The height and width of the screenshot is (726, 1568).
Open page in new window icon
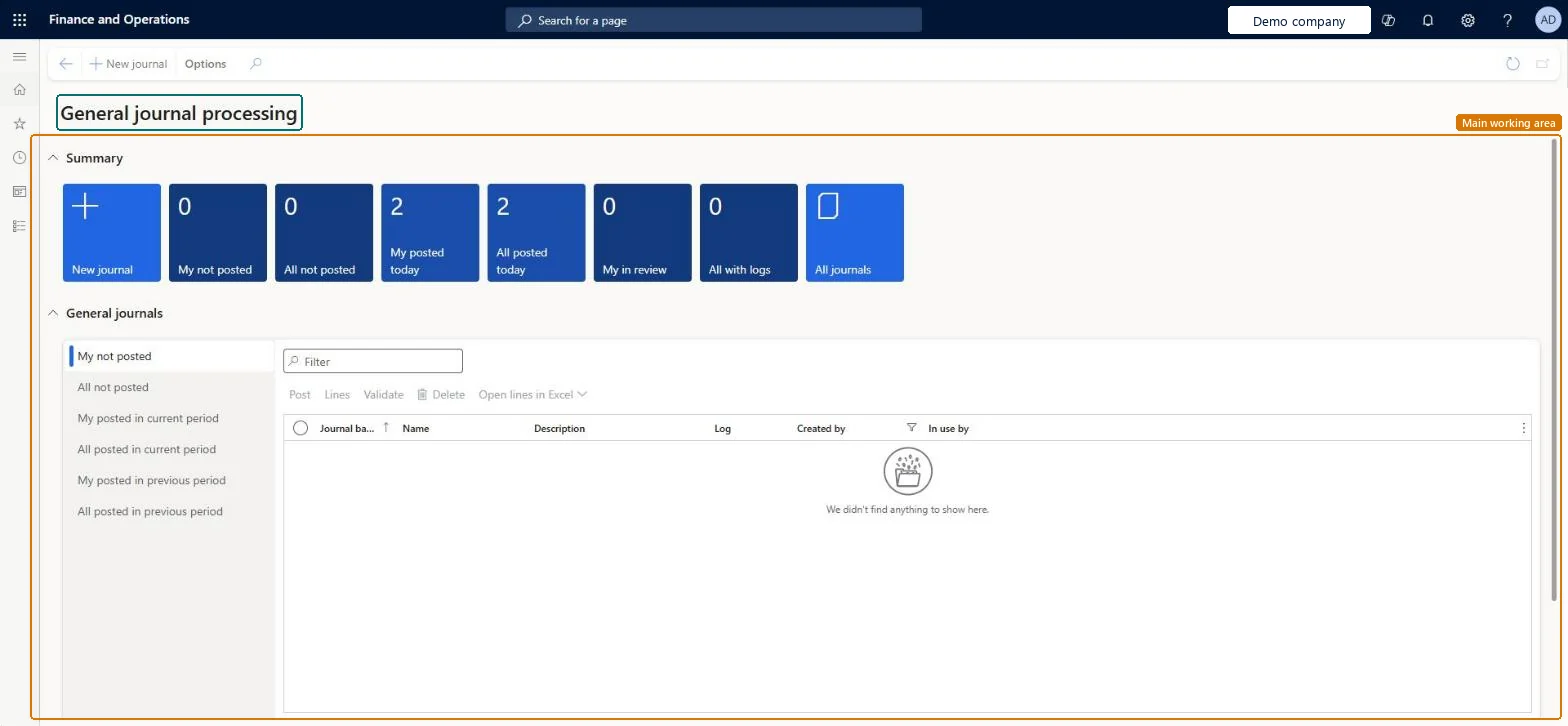[1543, 64]
